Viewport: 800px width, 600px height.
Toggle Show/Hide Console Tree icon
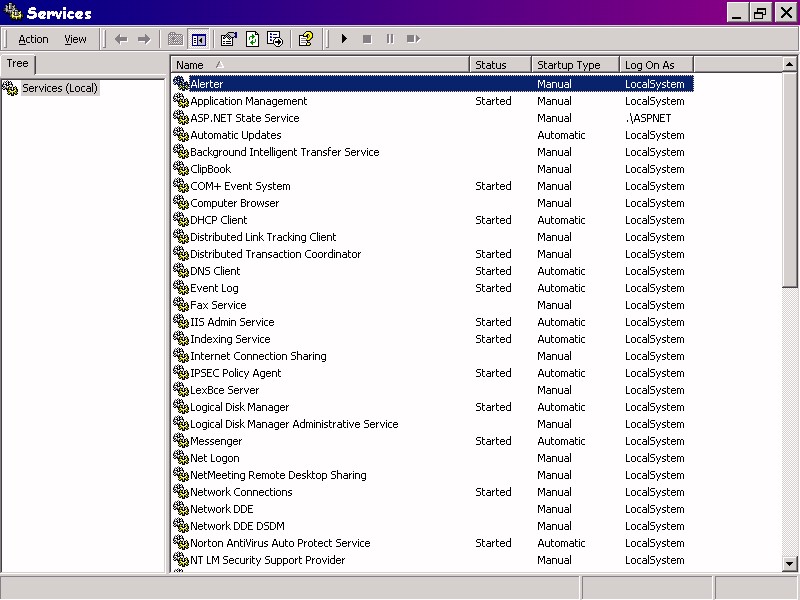[x=198, y=39]
